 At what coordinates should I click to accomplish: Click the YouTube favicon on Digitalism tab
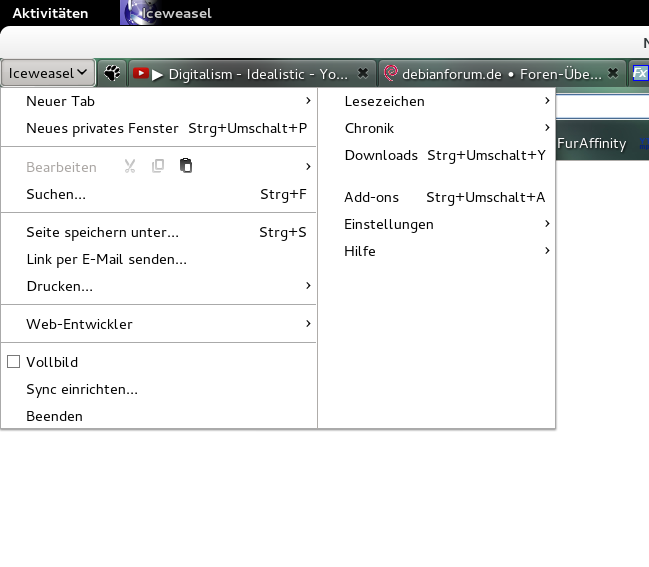(140, 73)
